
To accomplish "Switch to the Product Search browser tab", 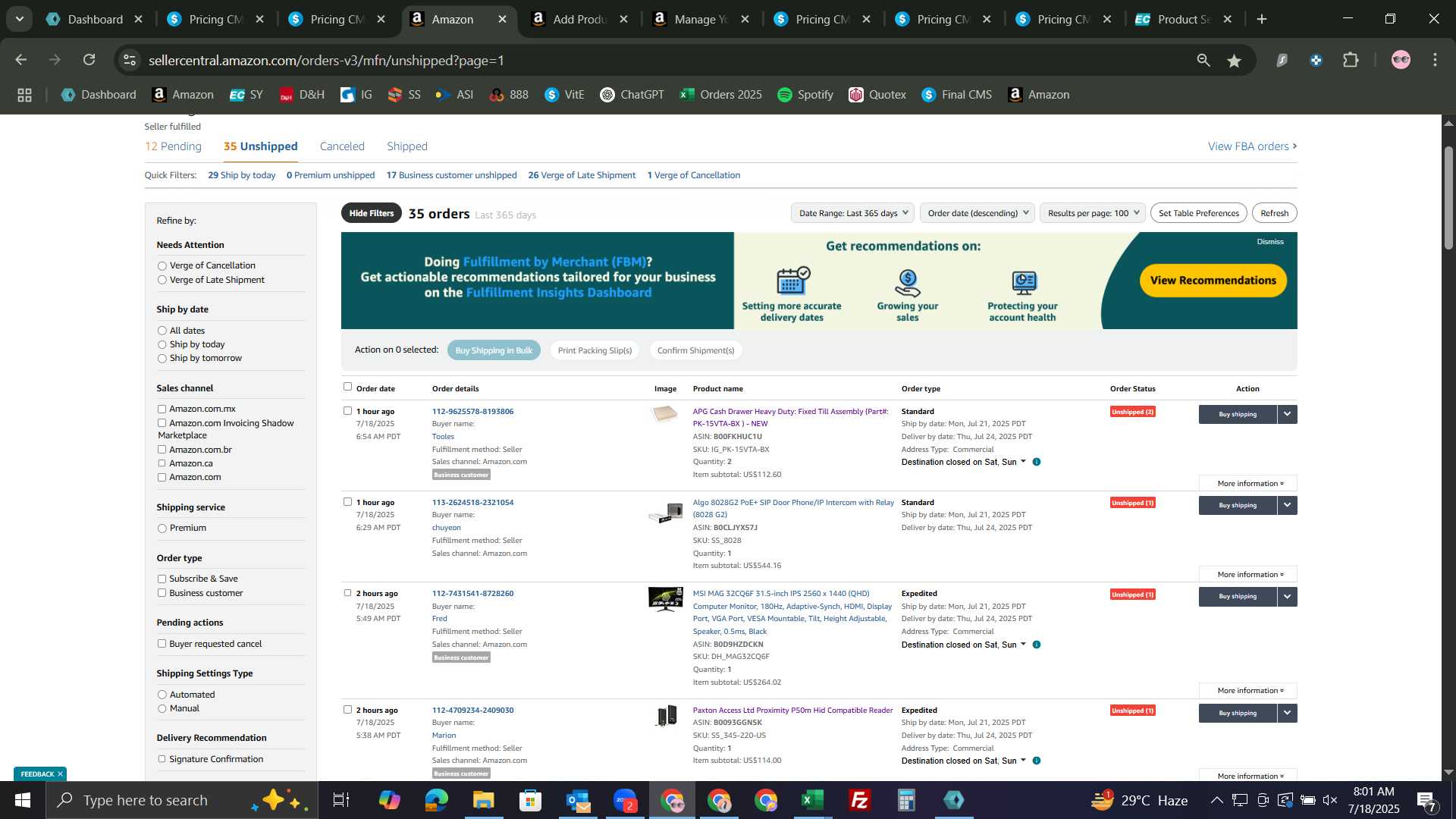I will tap(1183, 19).
